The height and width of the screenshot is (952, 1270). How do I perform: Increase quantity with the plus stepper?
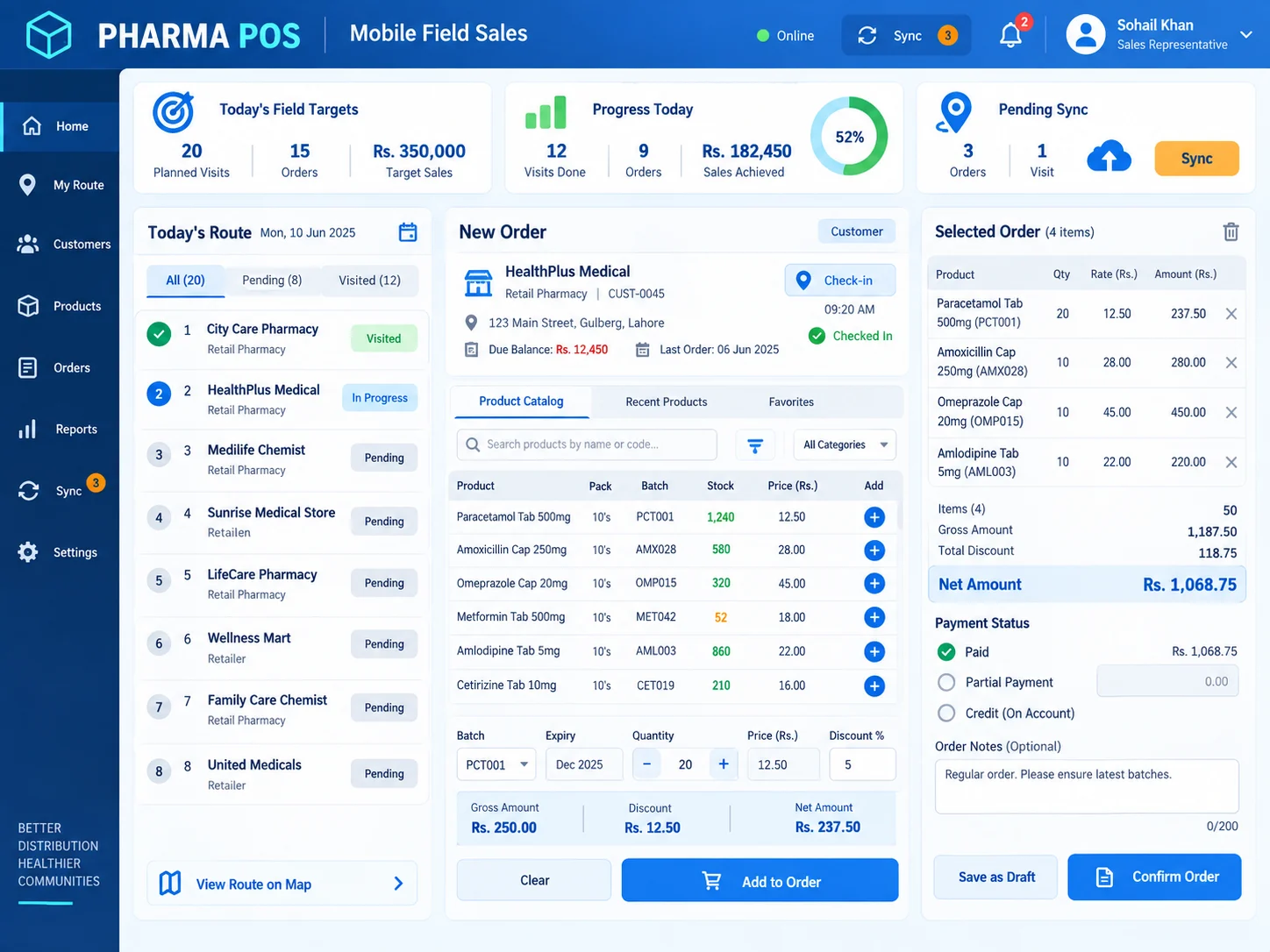tap(724, 764)
